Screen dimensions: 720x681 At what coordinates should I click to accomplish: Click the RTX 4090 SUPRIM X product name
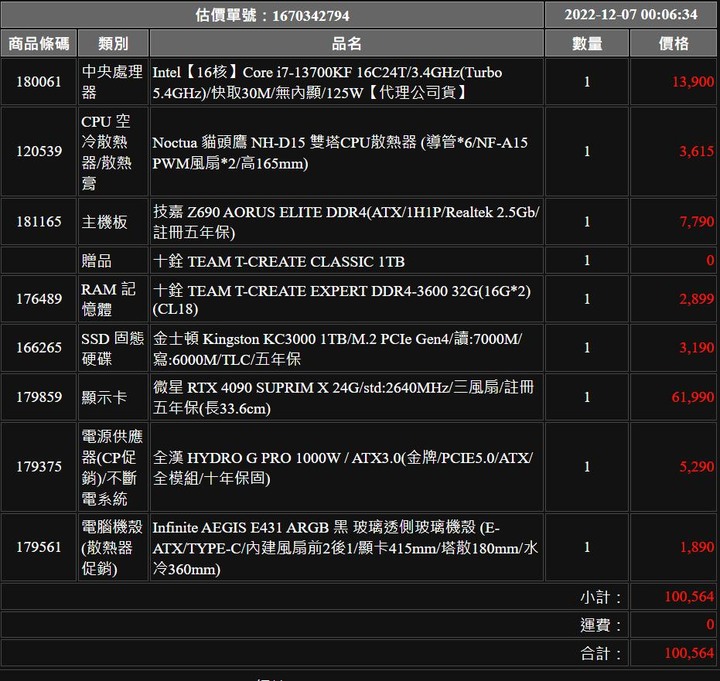[343, 398]
